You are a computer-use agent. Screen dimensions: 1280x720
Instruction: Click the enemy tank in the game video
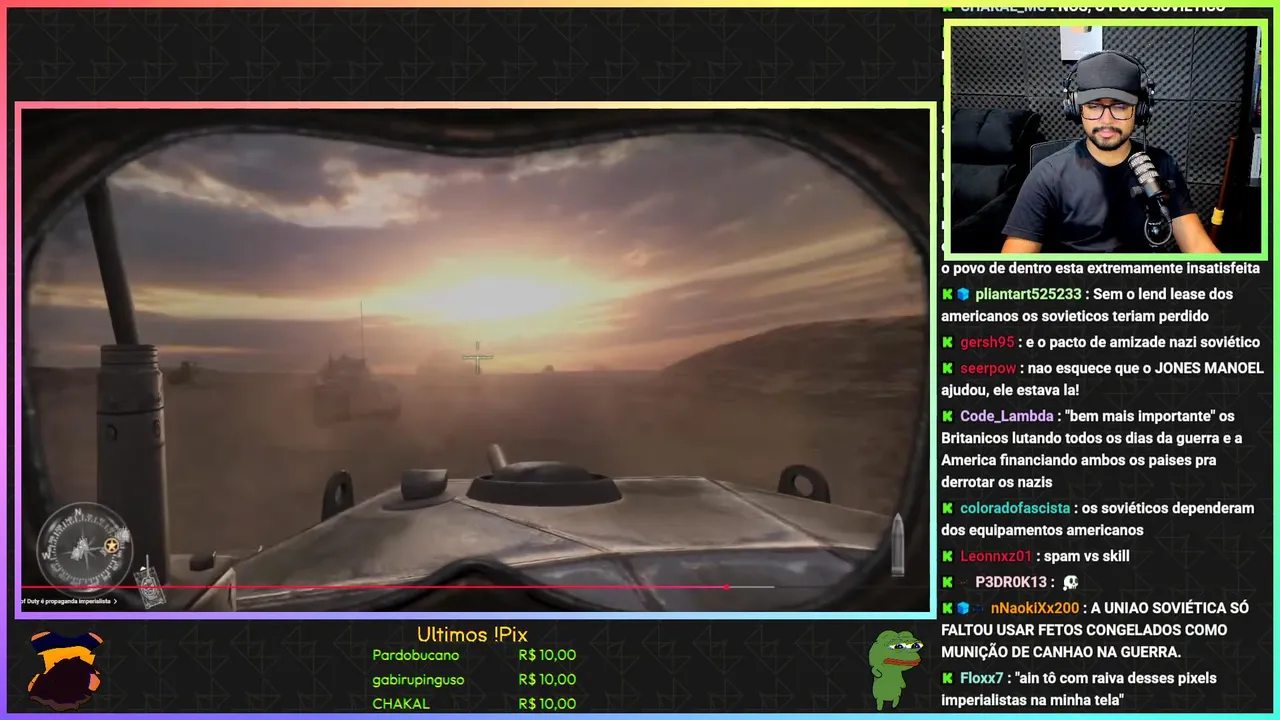[x=356, y=388]
